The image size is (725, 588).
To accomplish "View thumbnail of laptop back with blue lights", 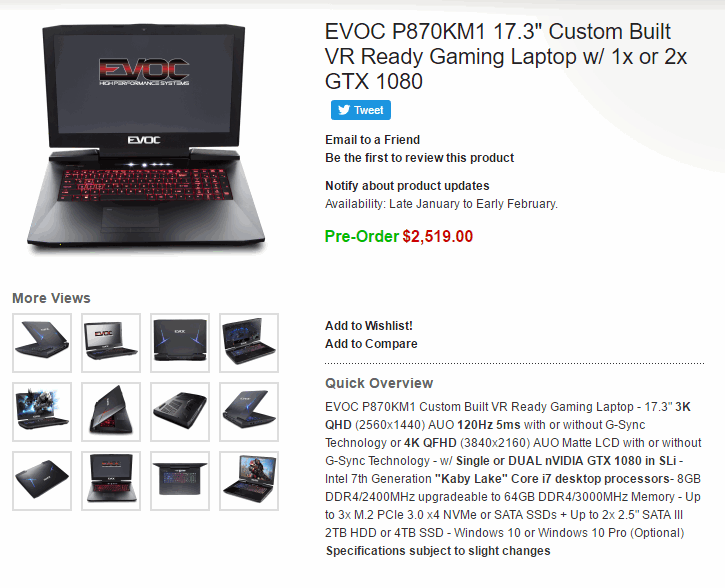I will click(x=180, y=343).
